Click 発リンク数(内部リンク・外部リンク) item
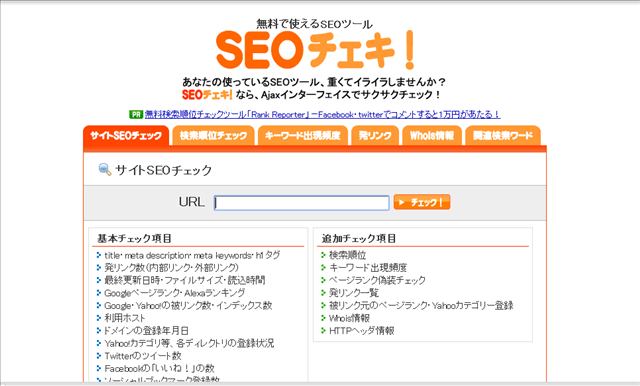Viewport: 640px width, 386px height. (171, 268)
